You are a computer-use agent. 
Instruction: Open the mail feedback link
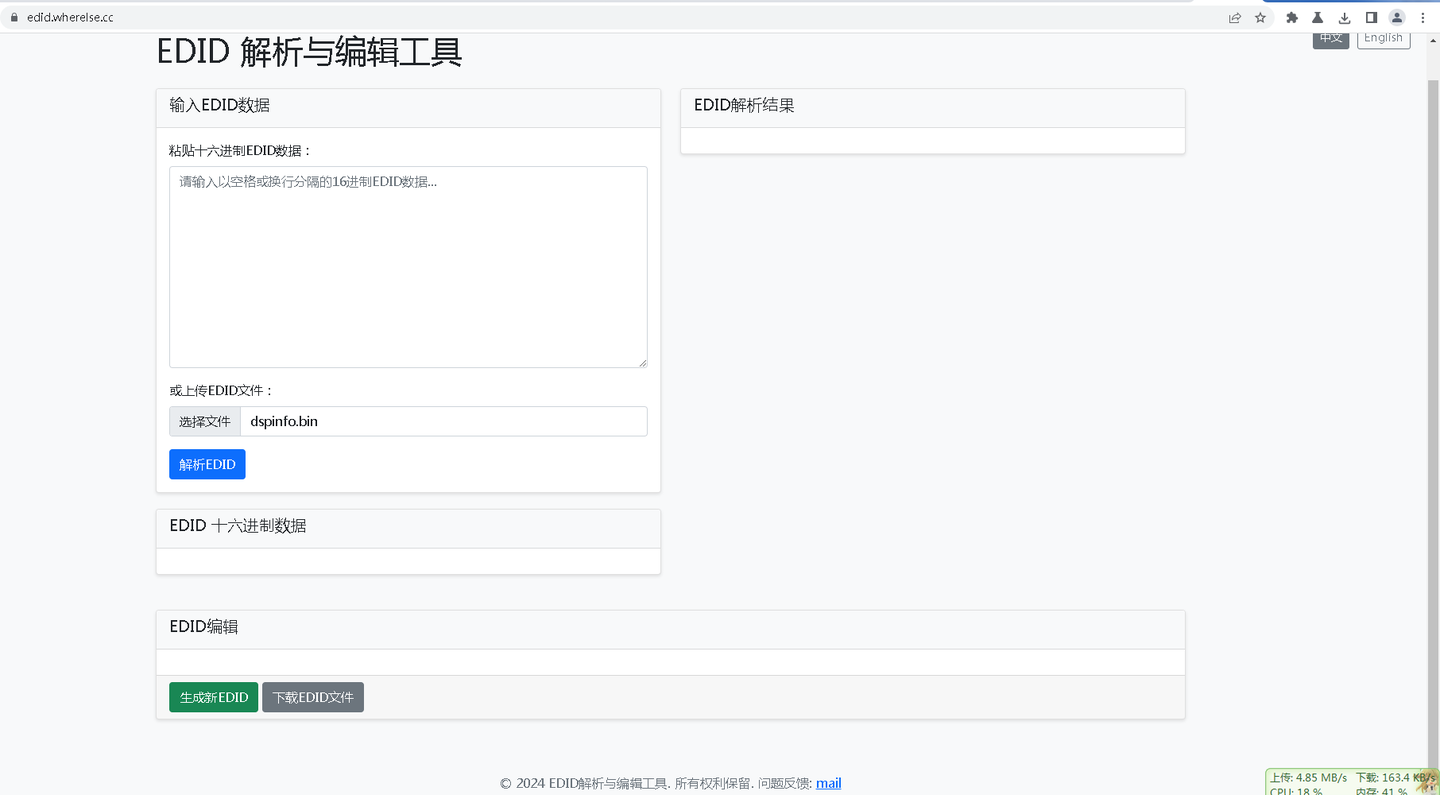click(828, 783)
